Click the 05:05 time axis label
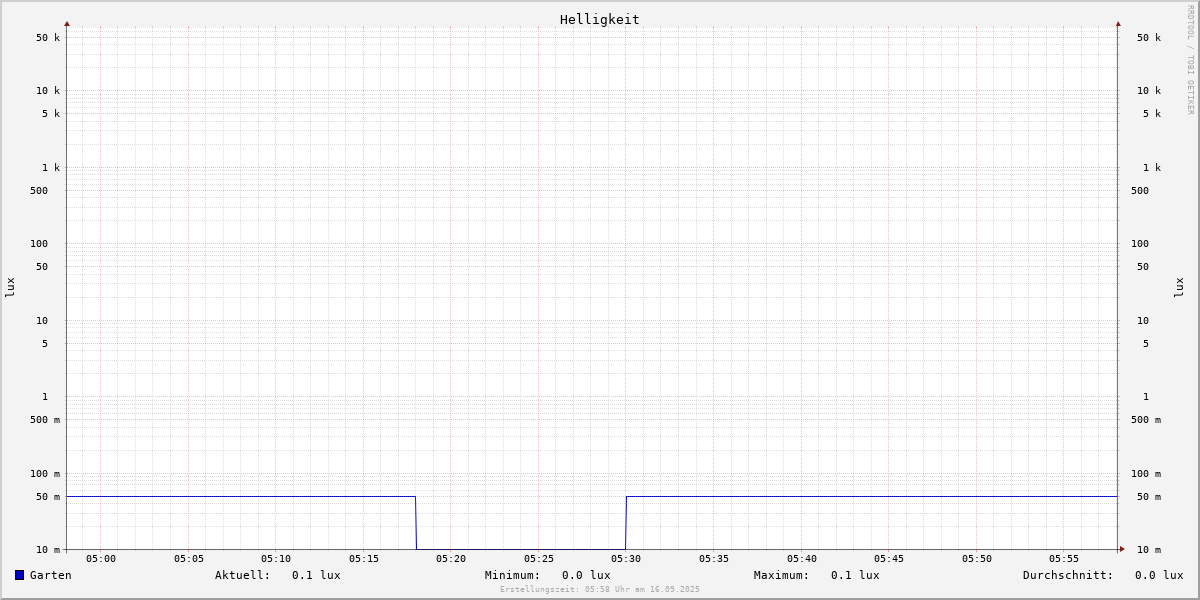This screenshot has height=600, width=1200. 189,559
